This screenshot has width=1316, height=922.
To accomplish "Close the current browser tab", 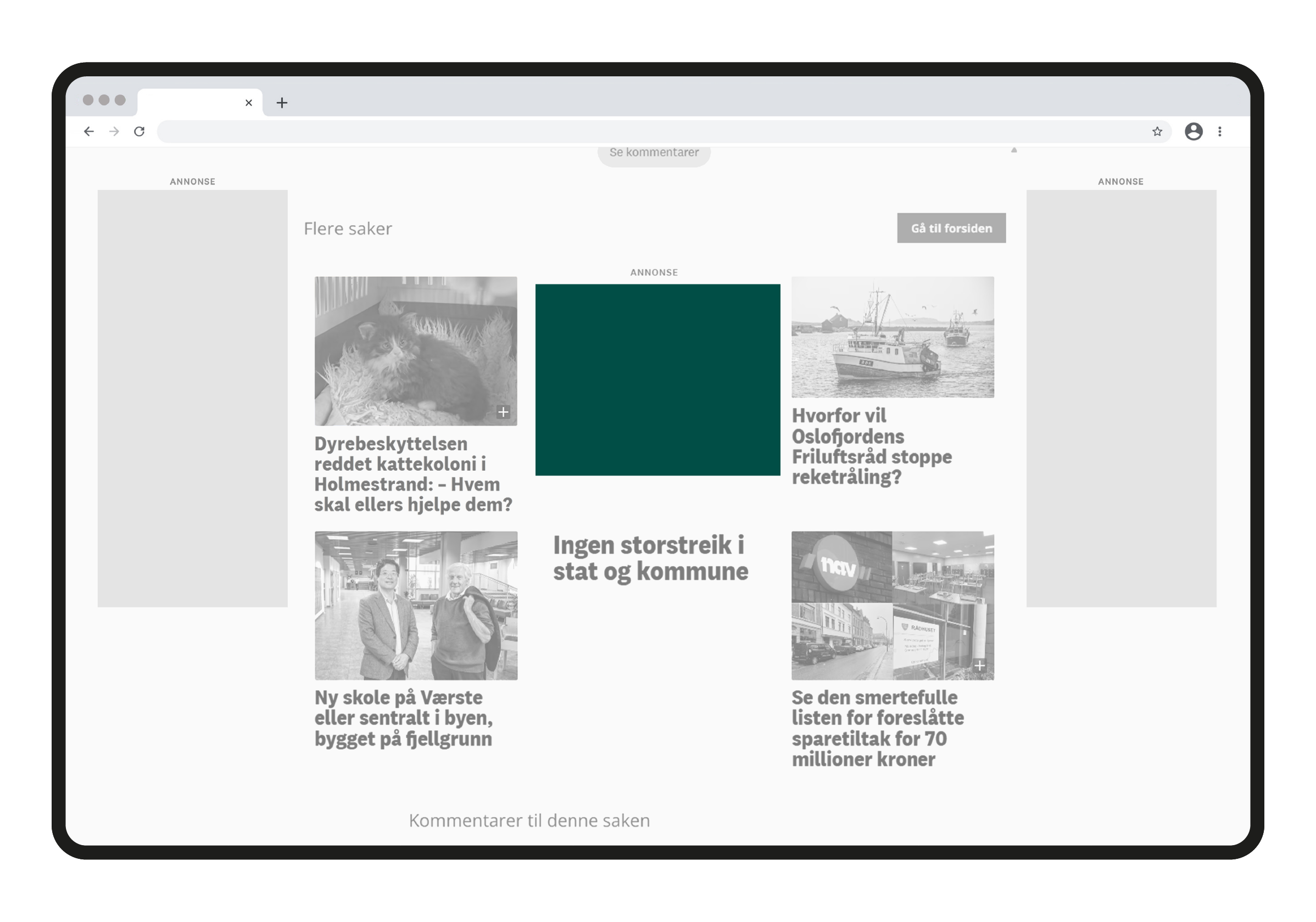I will pyautogui.click(x=249, y=103).
